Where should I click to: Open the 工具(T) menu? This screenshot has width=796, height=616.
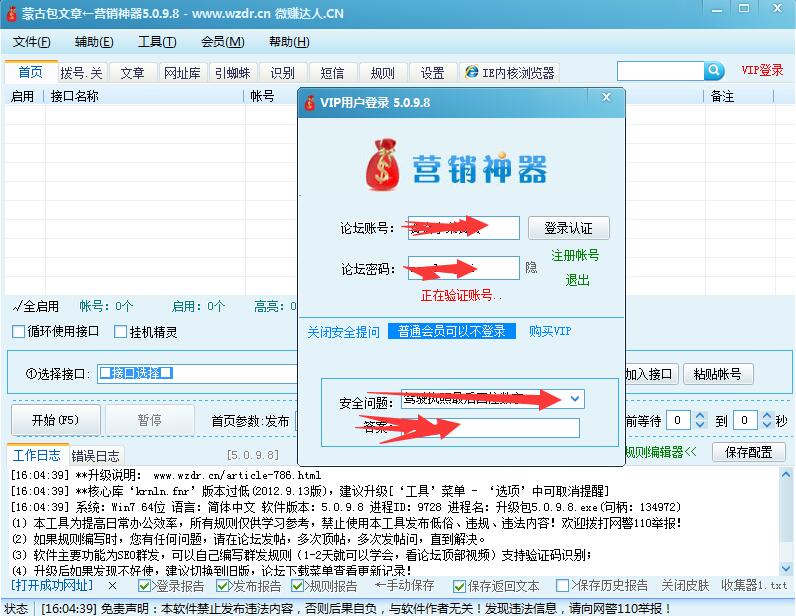point(157,42)
